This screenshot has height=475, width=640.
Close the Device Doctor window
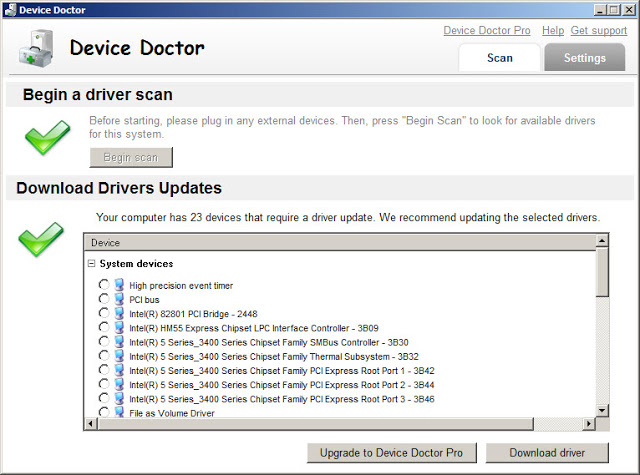[x=629, y=10]
